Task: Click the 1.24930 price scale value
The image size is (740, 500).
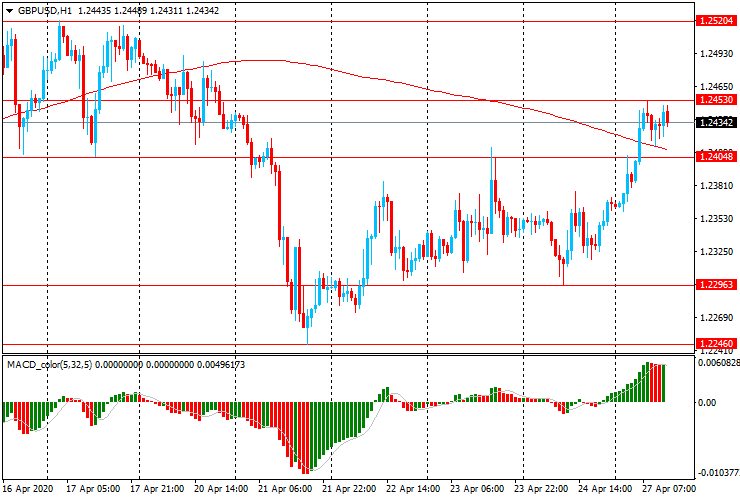Action: click(717, 54)
